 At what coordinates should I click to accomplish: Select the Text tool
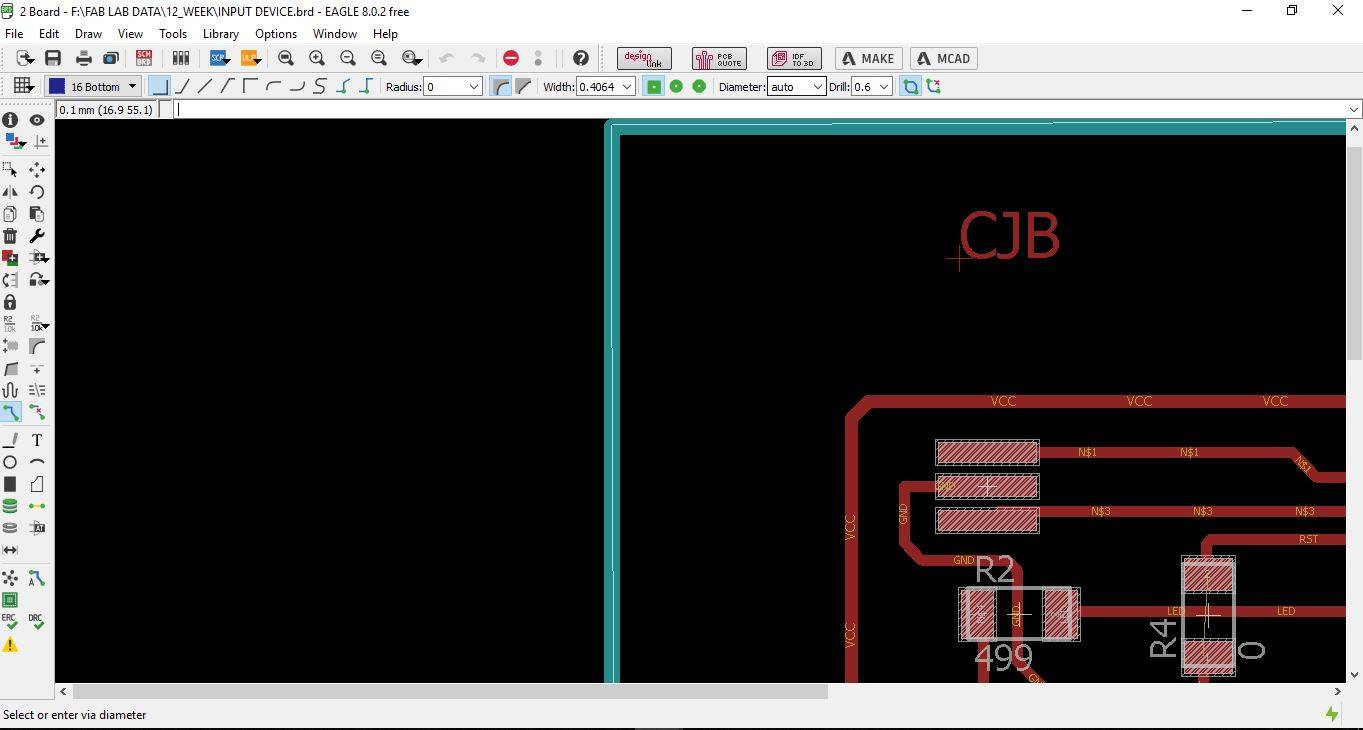[x=37, y=440]
